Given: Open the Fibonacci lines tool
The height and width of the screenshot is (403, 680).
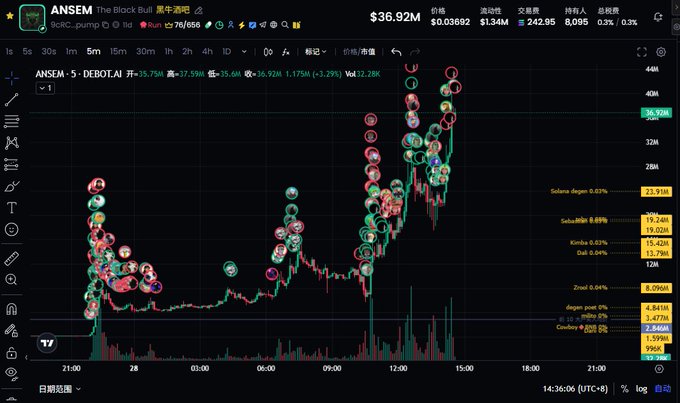Looking at the screenshot, I should tap(12, 121).
